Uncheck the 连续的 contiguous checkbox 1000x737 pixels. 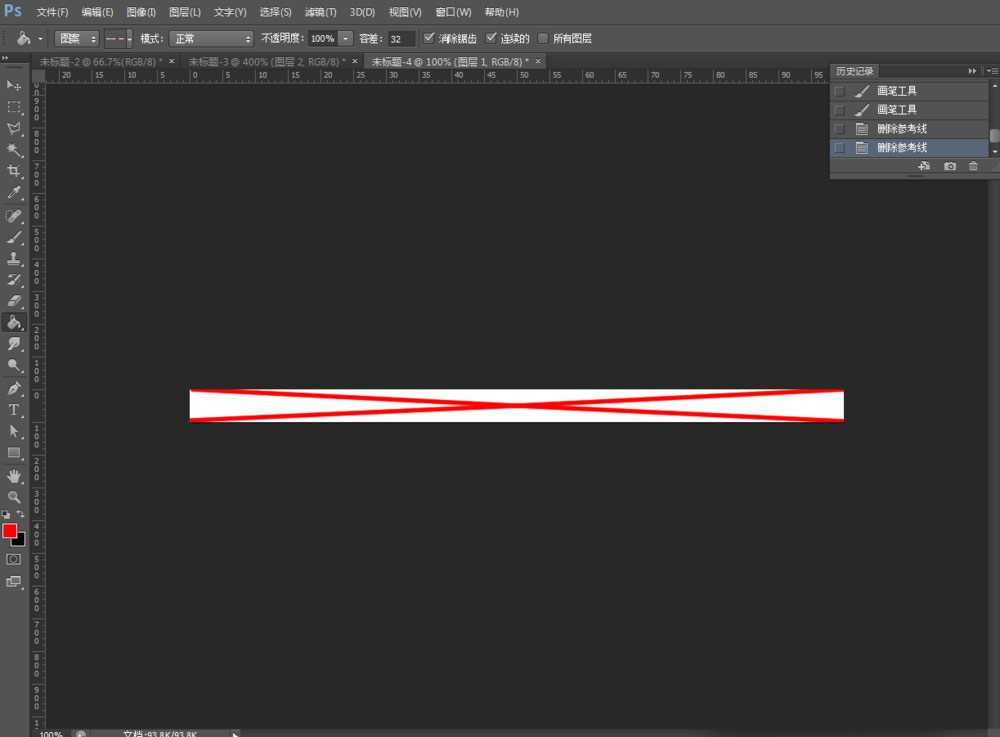pos(491,38)
